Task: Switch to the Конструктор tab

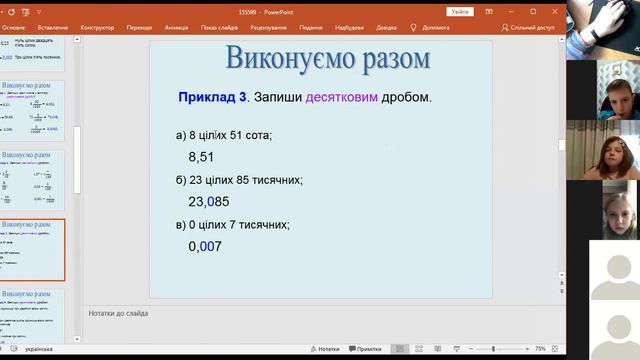Action: coord(97,28)
